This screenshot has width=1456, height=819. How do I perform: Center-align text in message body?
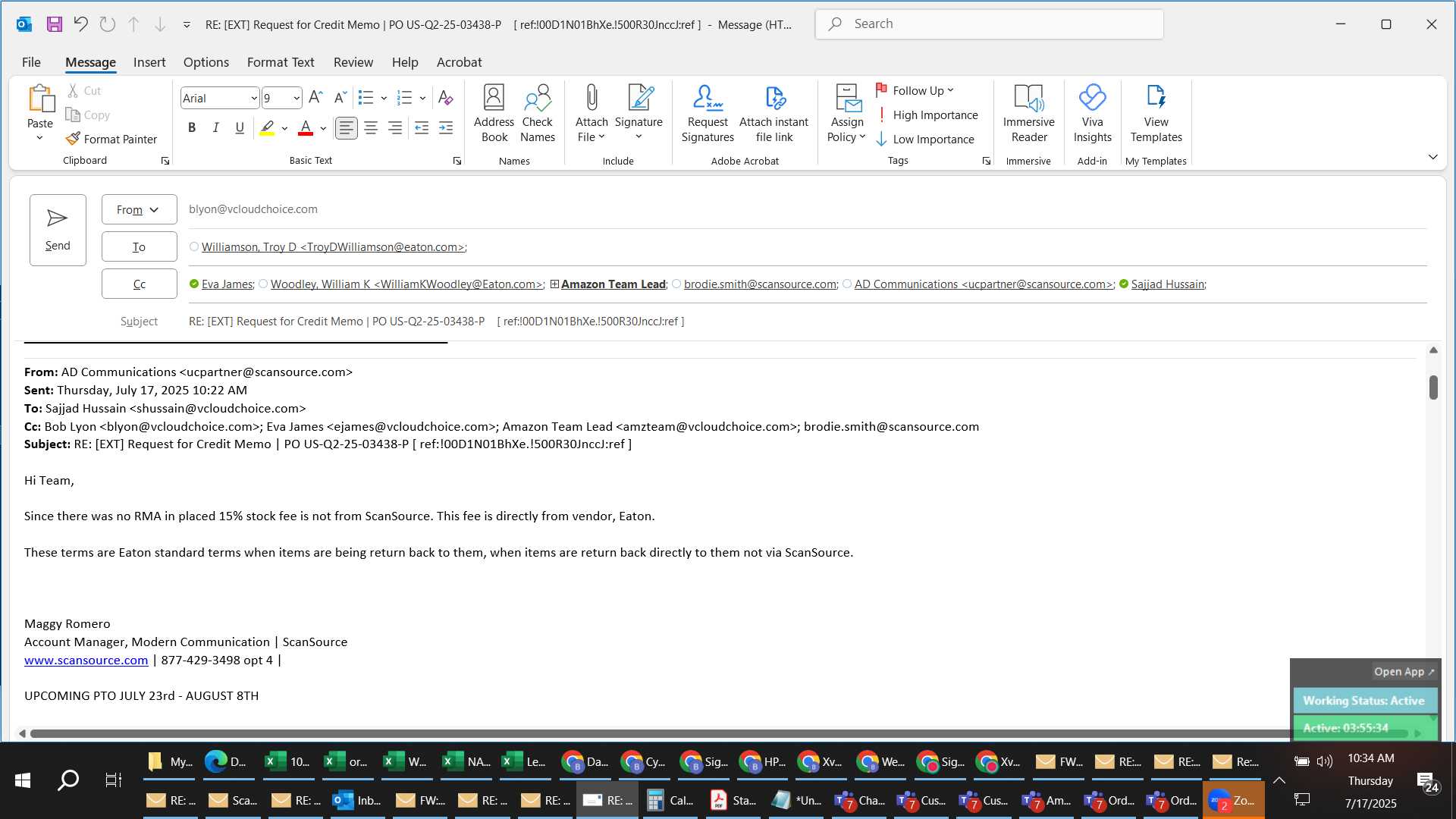coord(371,128)
